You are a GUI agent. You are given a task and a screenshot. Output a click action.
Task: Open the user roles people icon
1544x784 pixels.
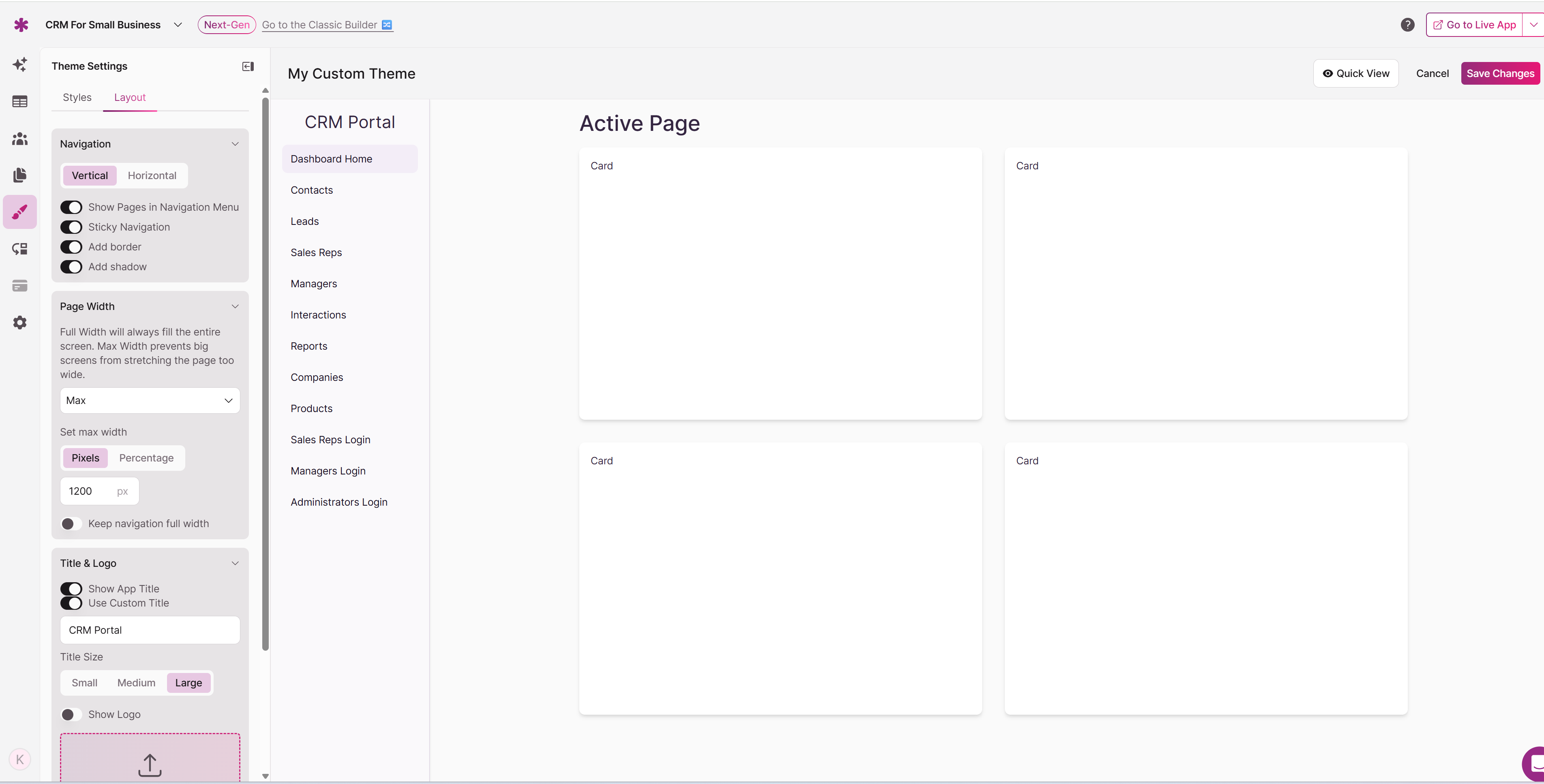(x=20, y=139)
